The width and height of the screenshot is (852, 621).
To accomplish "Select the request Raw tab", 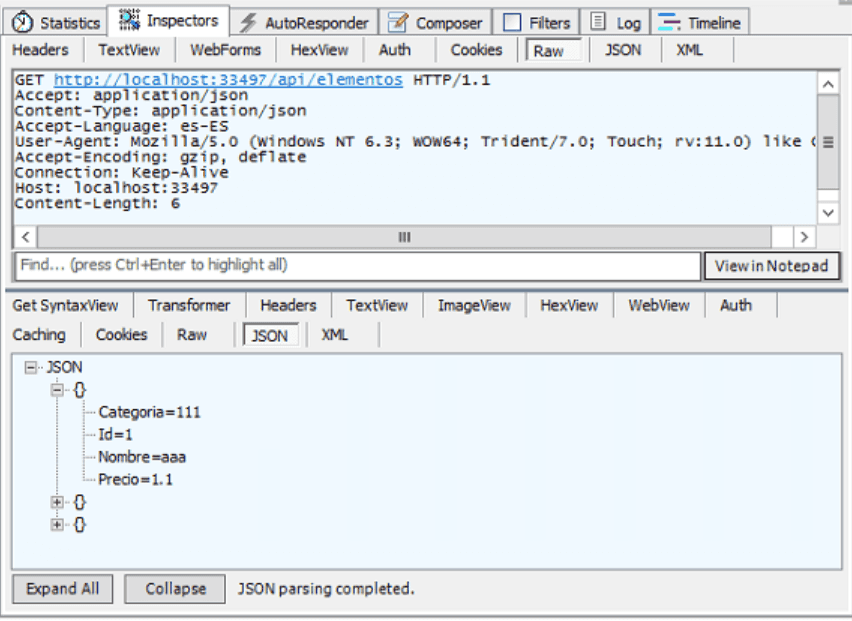I will click(x=553, y=51).
